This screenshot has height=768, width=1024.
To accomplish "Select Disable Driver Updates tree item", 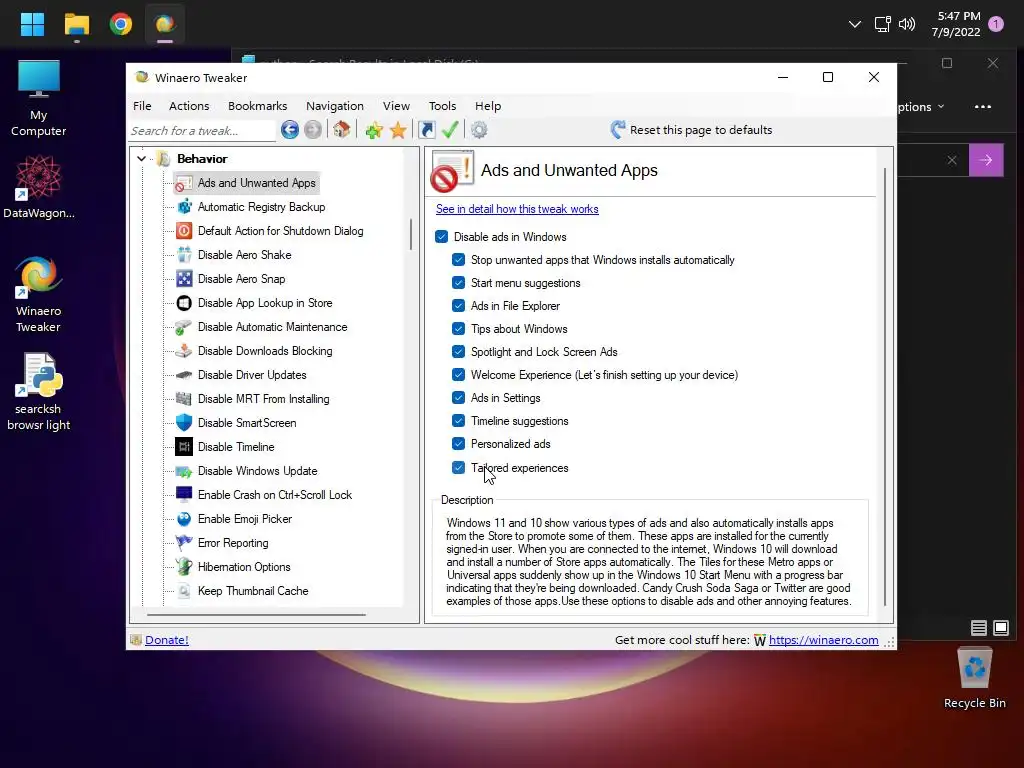I will [x=252, y=375].
